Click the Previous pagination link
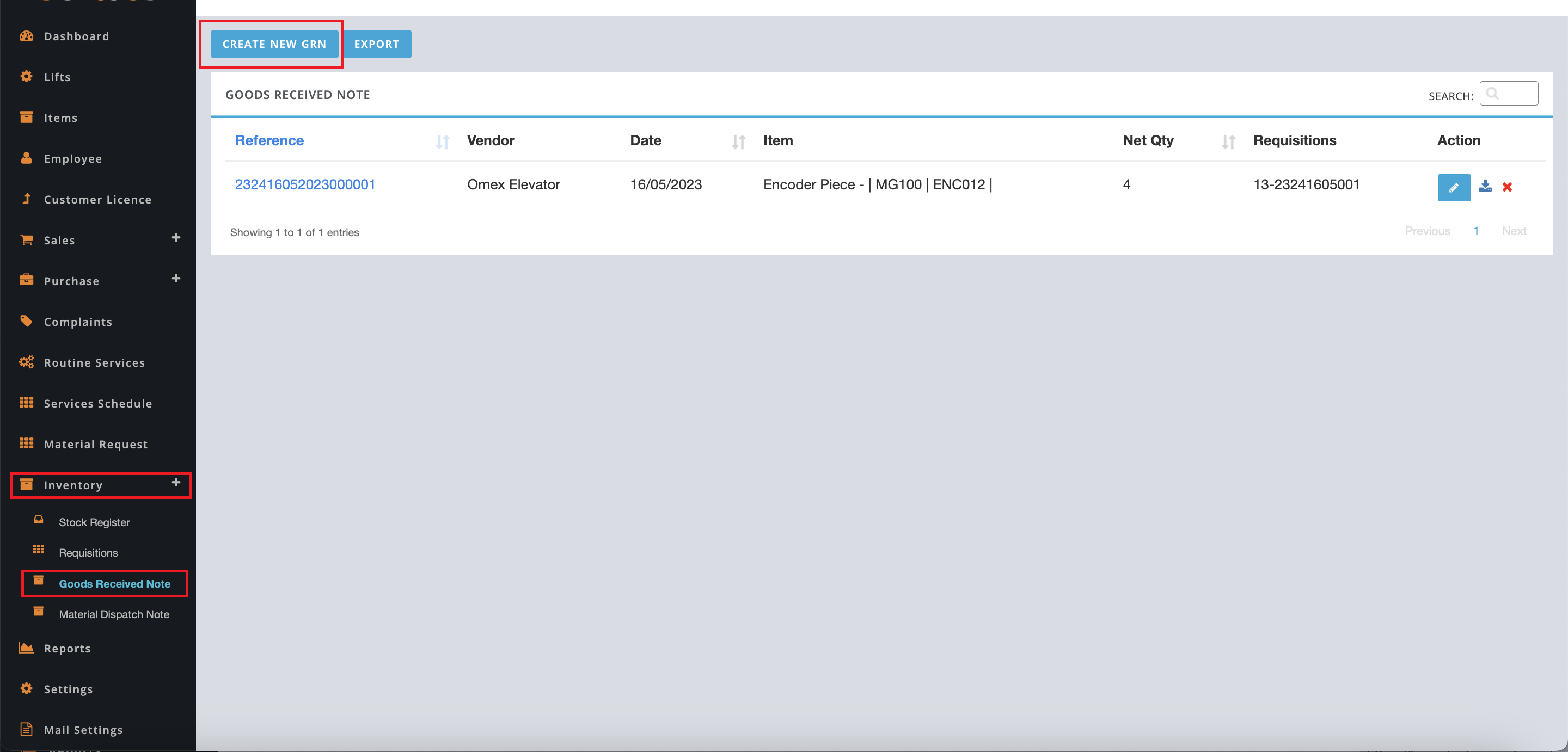This screenshot has width=1568, height=752. pos(1428,231)
